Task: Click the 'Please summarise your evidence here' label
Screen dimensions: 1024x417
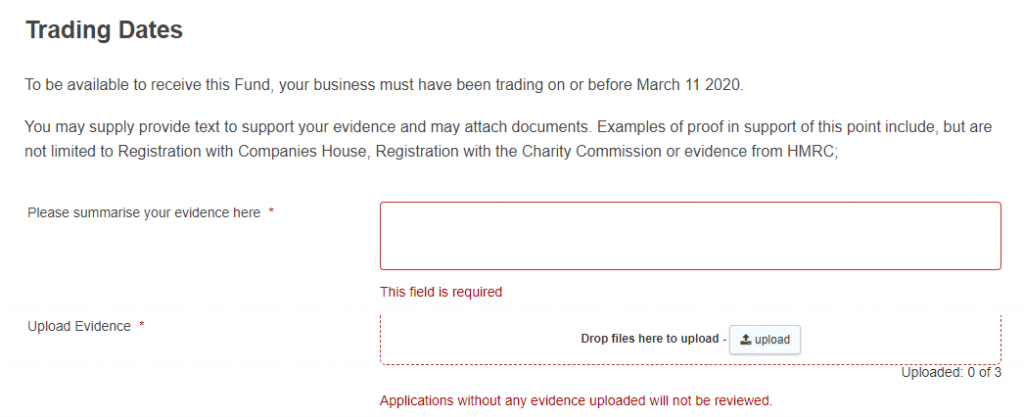Action: (144, 213)
